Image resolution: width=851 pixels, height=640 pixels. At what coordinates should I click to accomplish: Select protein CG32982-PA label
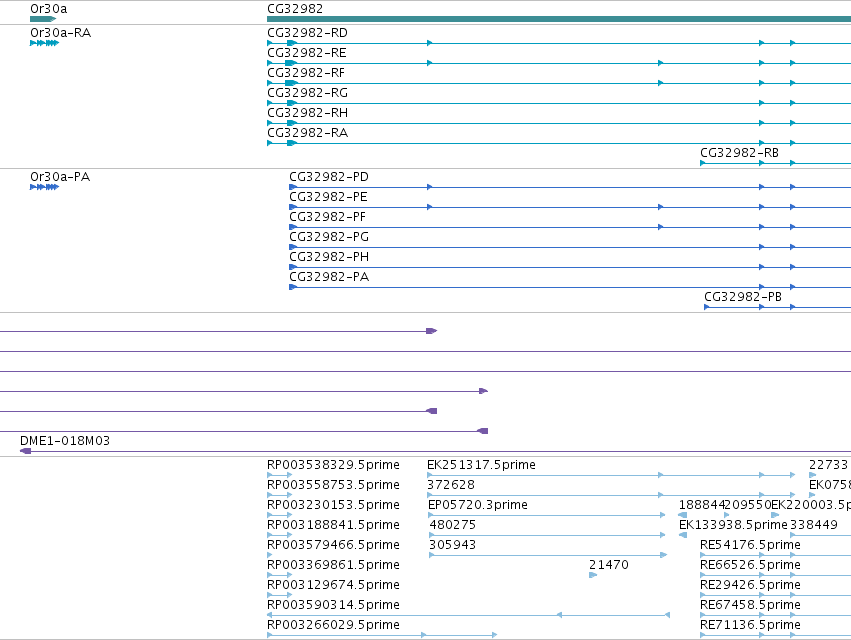329,277
